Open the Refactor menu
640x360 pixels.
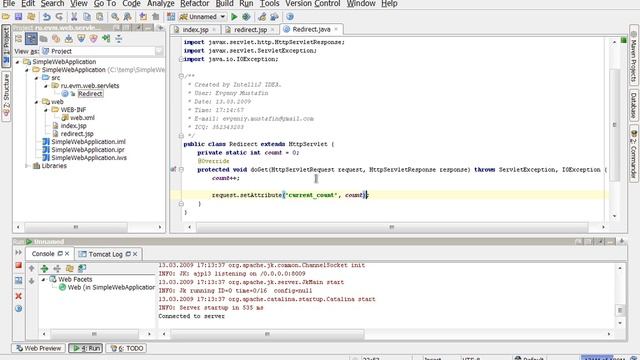tap(195, 4)
